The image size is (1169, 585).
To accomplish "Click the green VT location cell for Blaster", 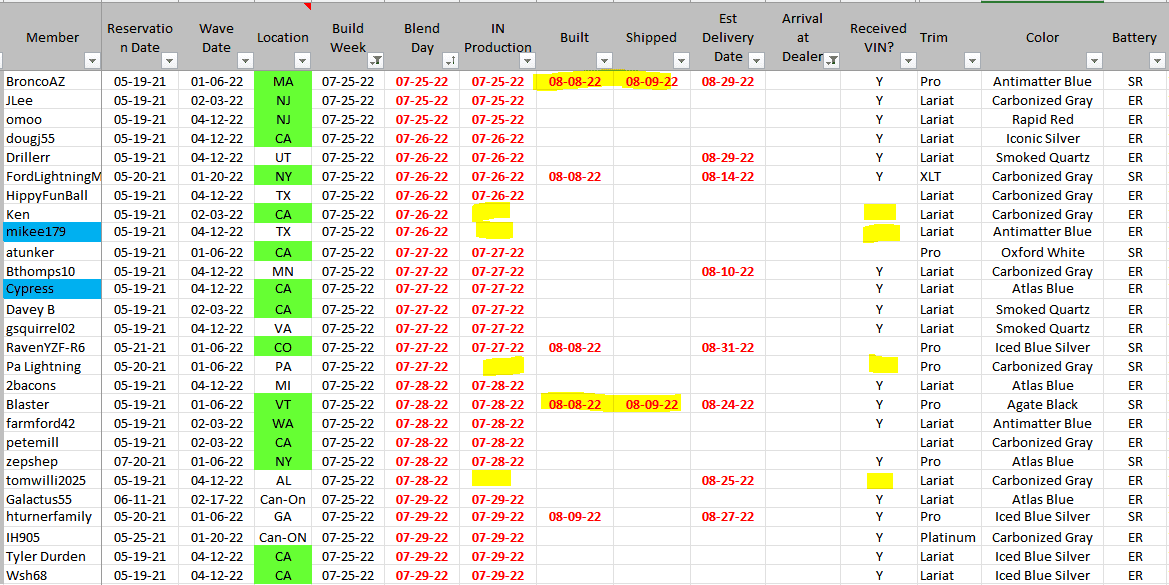I will [x=283, y=405].
